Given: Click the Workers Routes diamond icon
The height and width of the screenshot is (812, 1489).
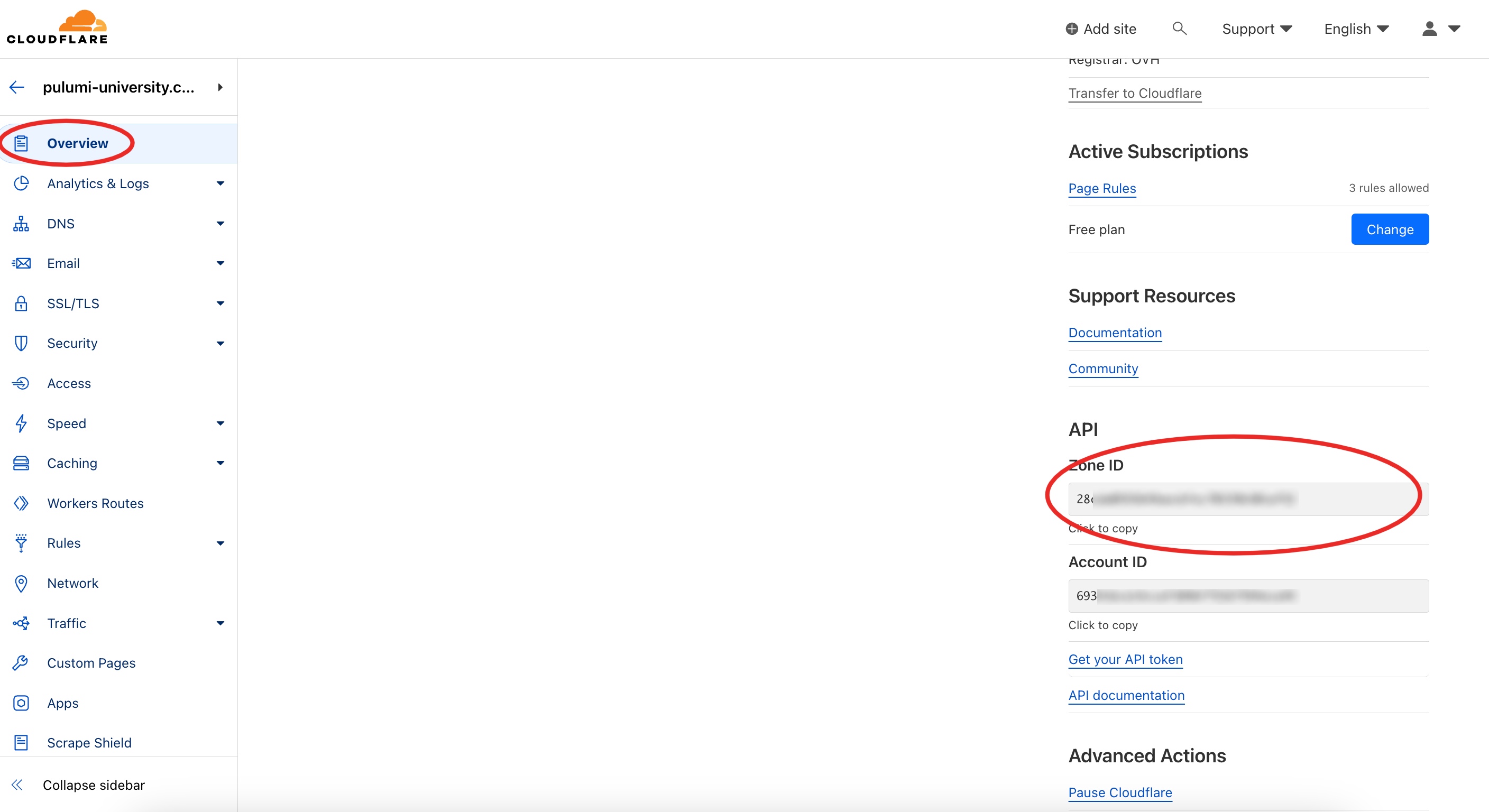Looking at the screenshot, I should coord(21,503).
